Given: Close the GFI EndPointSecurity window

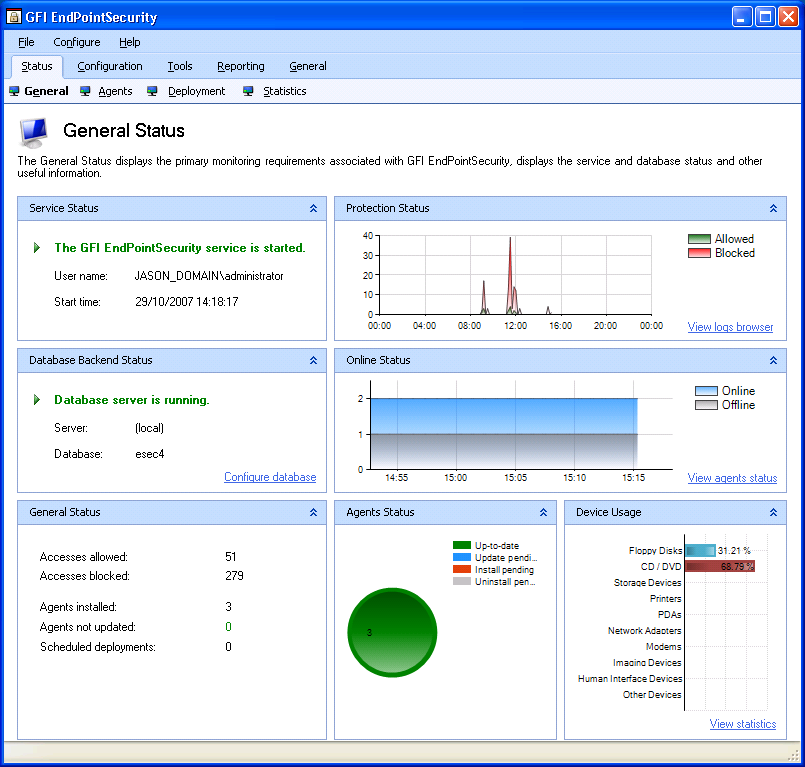Looking at the screenshot, I should 788,17.
